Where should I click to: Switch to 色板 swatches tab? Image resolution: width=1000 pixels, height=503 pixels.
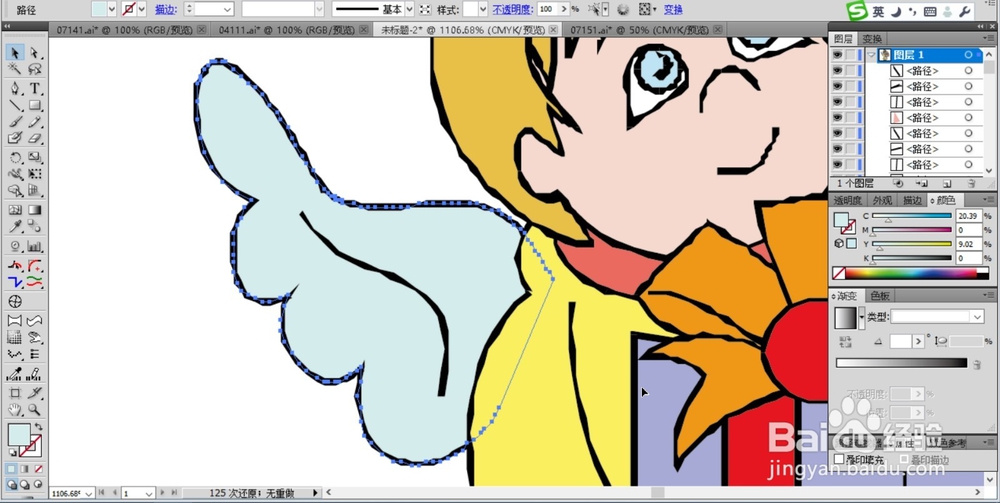coord(880,296)
